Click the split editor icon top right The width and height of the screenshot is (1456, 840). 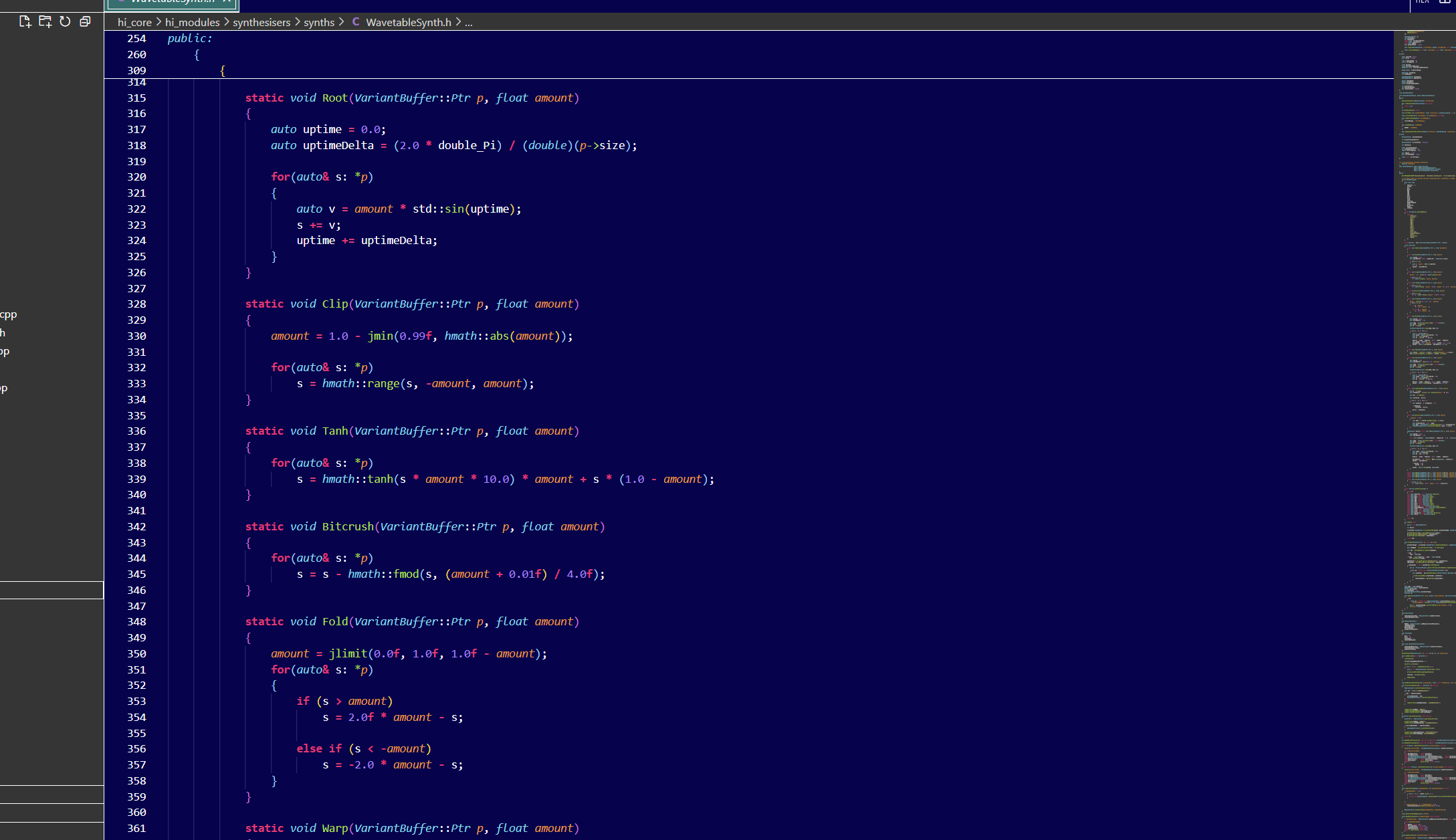pyautogui.click(x=1445, y=2)
